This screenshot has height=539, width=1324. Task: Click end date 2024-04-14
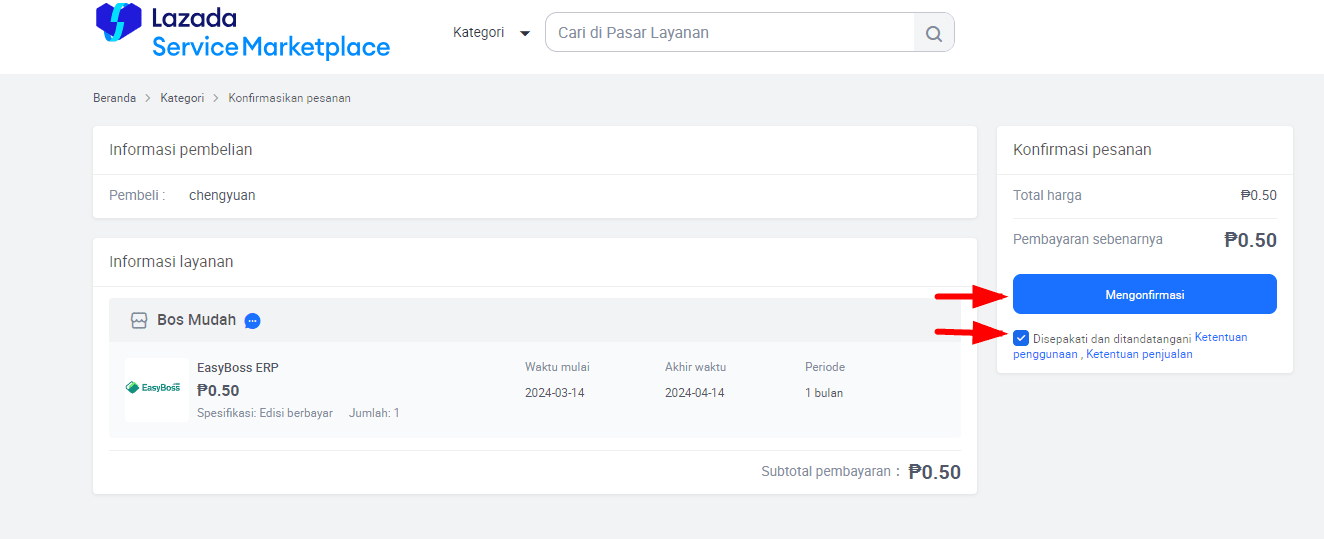click(695, 393)
